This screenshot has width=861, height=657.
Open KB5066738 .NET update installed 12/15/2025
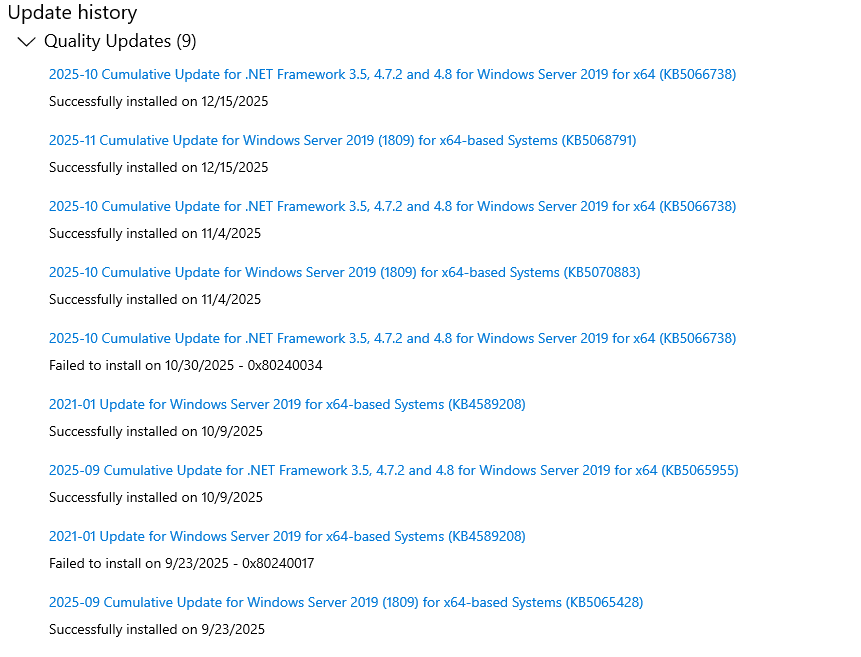[392, 74]
